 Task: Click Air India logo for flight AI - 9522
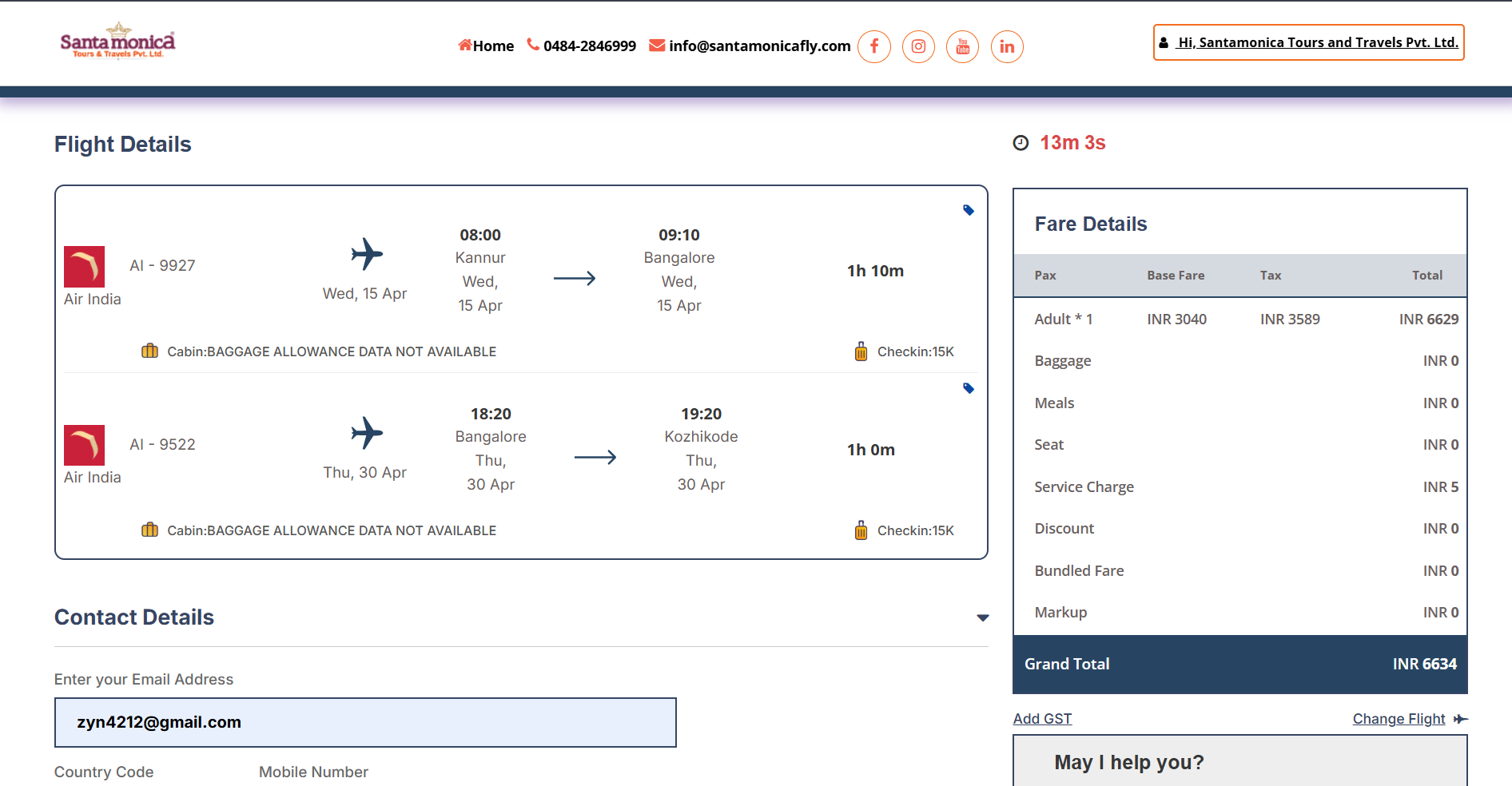(x=85, y=445)
